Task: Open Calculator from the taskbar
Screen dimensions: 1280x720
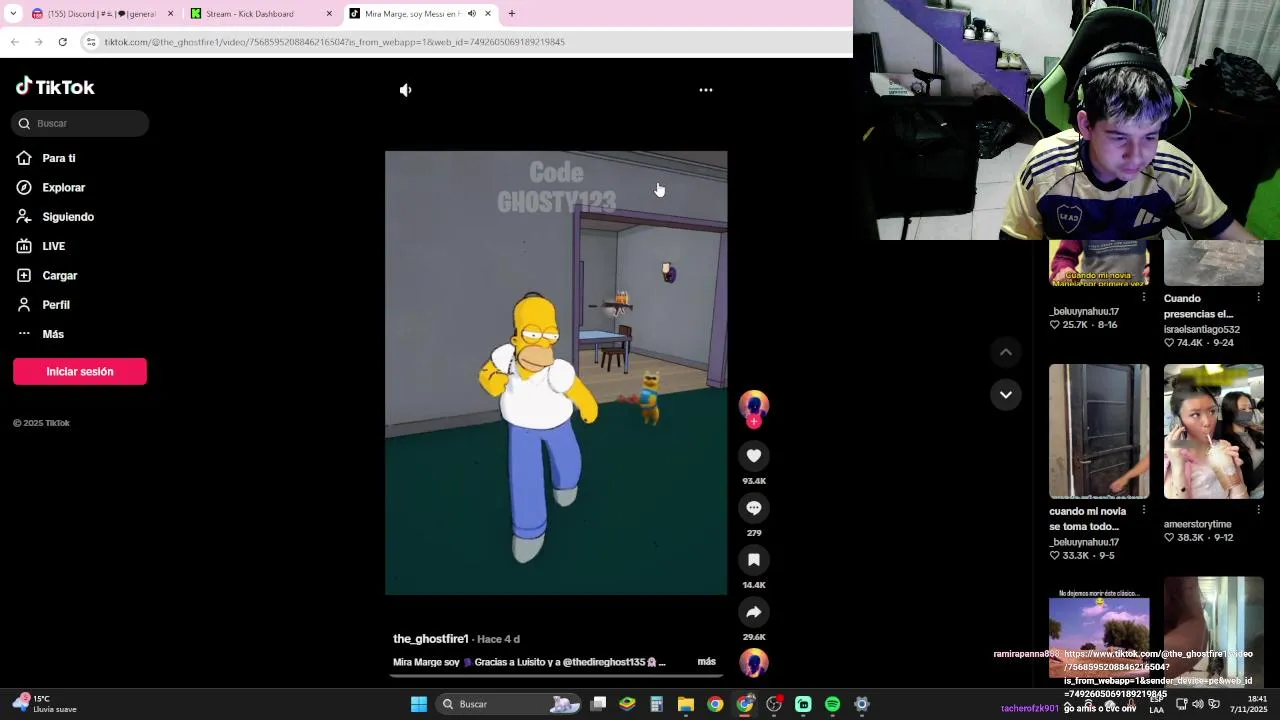Action: point(656,704)
